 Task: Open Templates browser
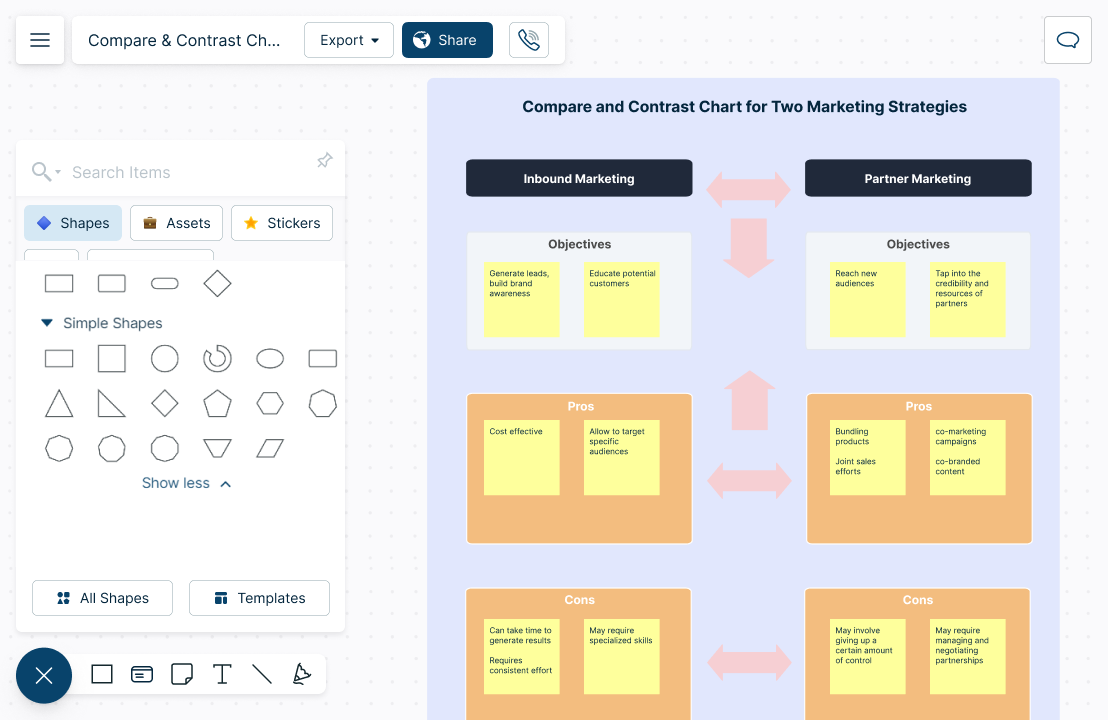[x=259, y=598]
